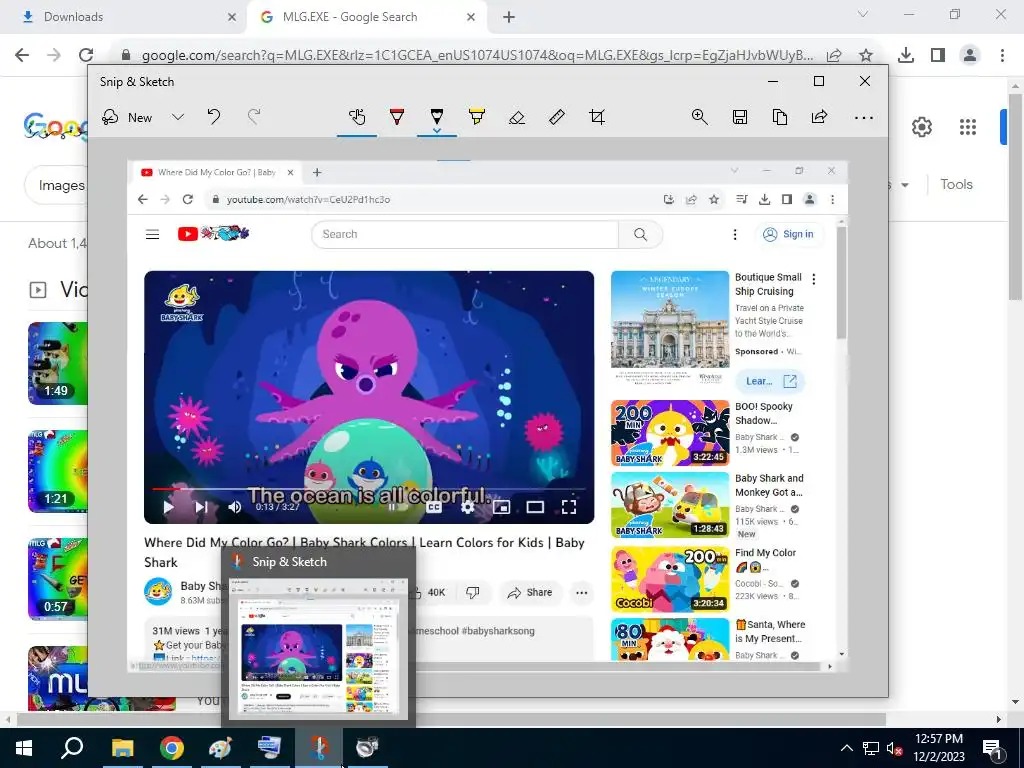1024x768 pixels.
Task: Click the vertical scrollbar of the Chrome page
Action: 1015,196
